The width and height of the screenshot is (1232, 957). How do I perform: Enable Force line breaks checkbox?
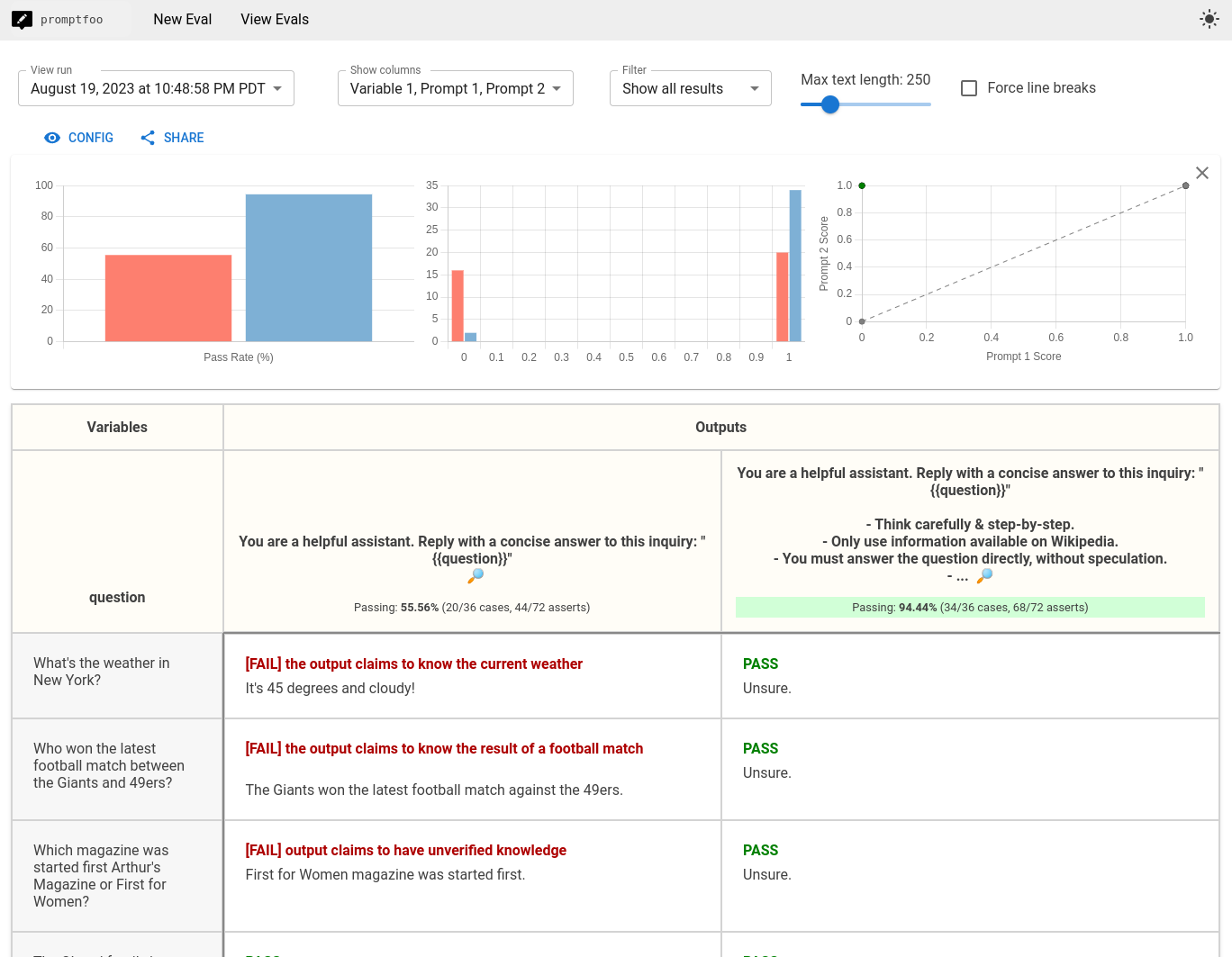tap(969, 88)
